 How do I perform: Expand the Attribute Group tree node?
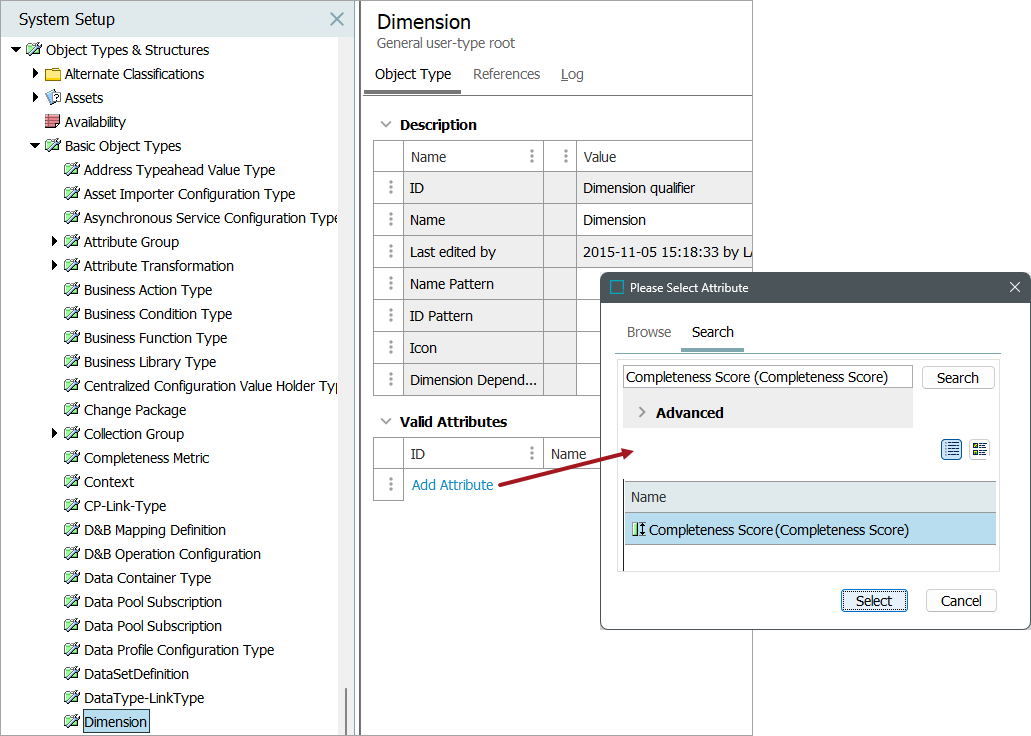54,242
